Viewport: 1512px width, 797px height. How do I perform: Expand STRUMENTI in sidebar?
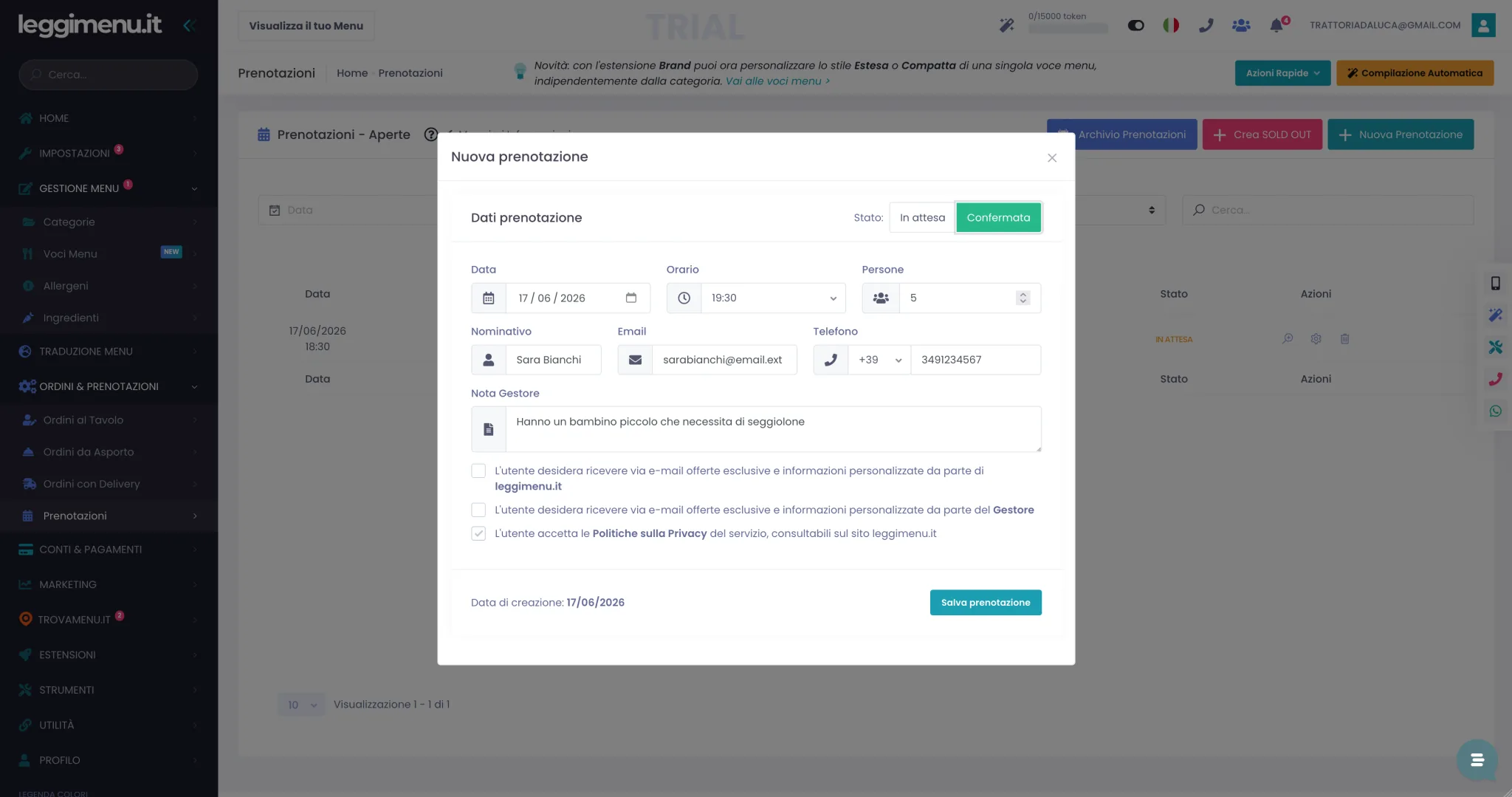(x=109, y=690)
